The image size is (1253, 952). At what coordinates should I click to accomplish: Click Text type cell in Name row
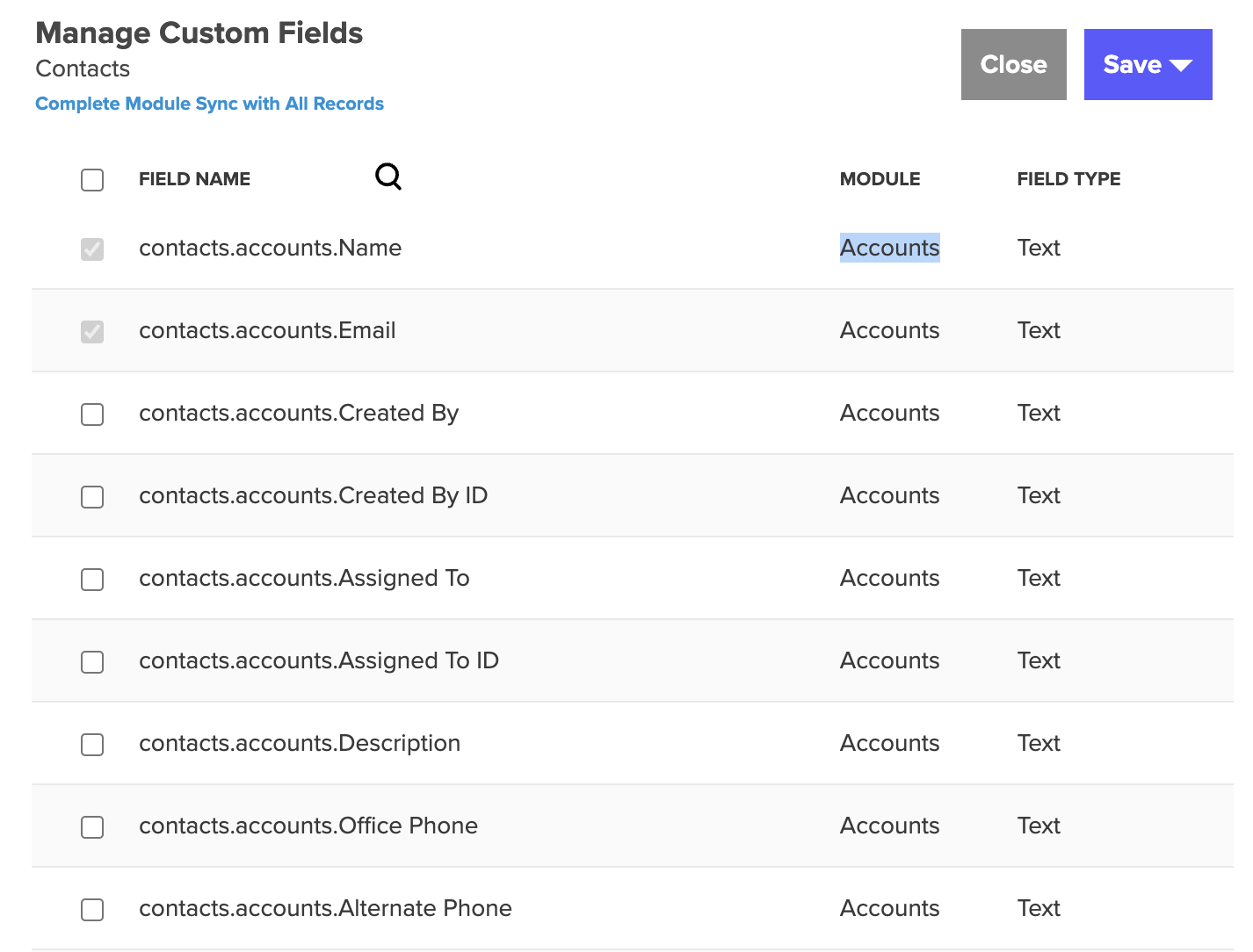click(x=1039, y=248)
